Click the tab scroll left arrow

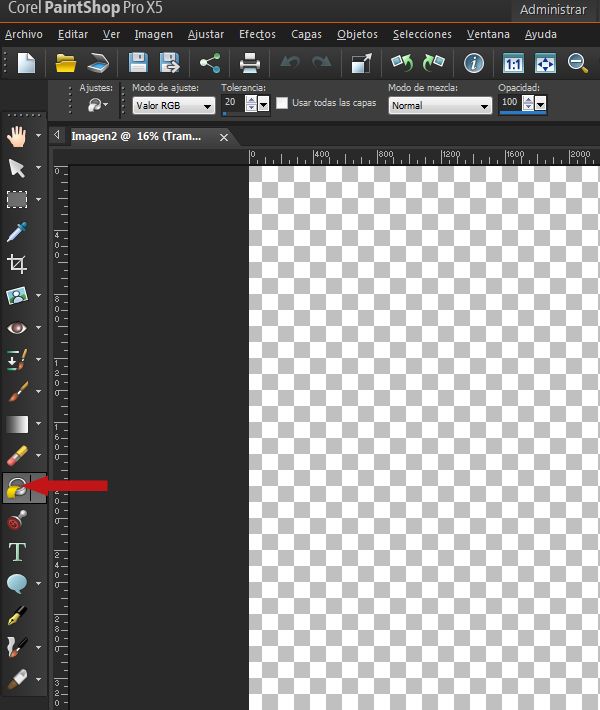(57, 134)
